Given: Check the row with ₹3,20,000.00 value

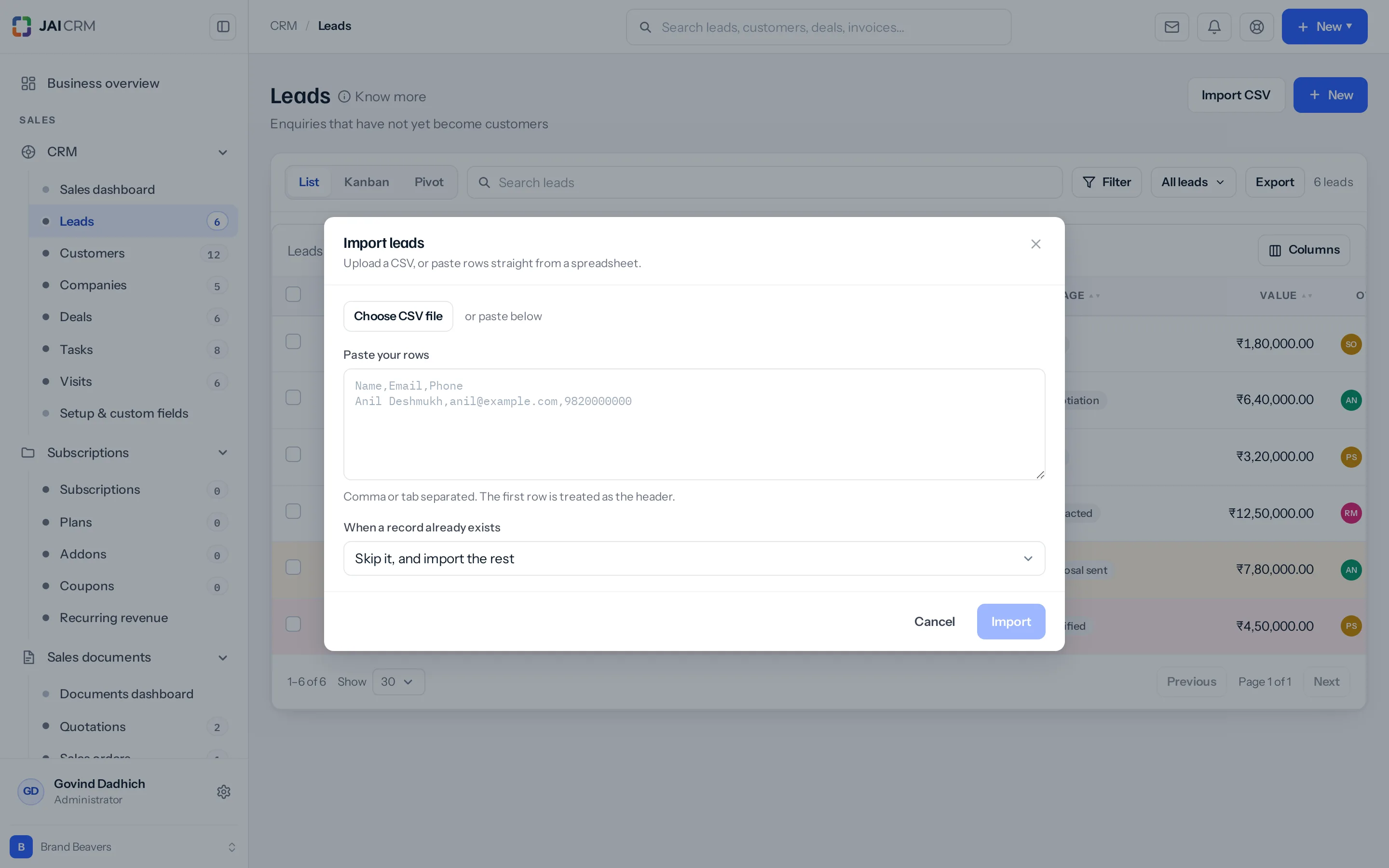Looking at the screenshot, I should pos(293,455).
